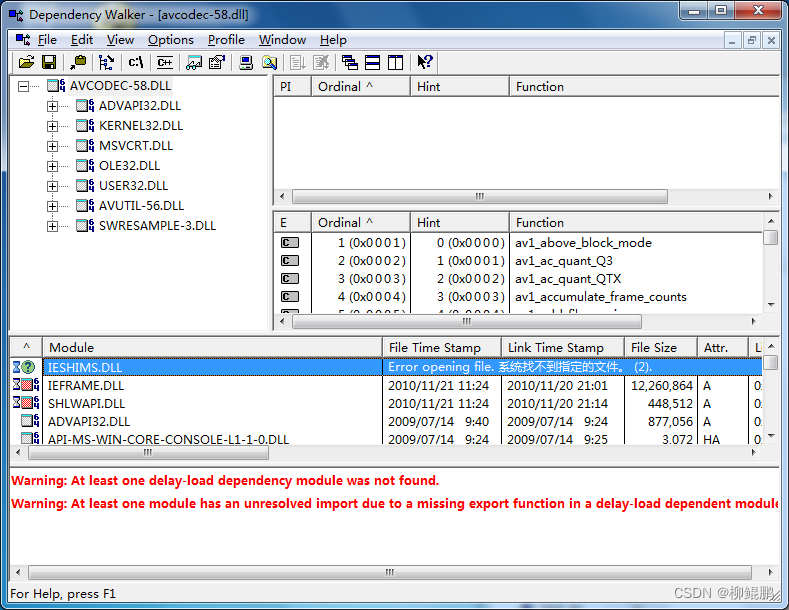Expand the MSVCRT.DLL tree node
789x610 pixels.
[52, 146]
